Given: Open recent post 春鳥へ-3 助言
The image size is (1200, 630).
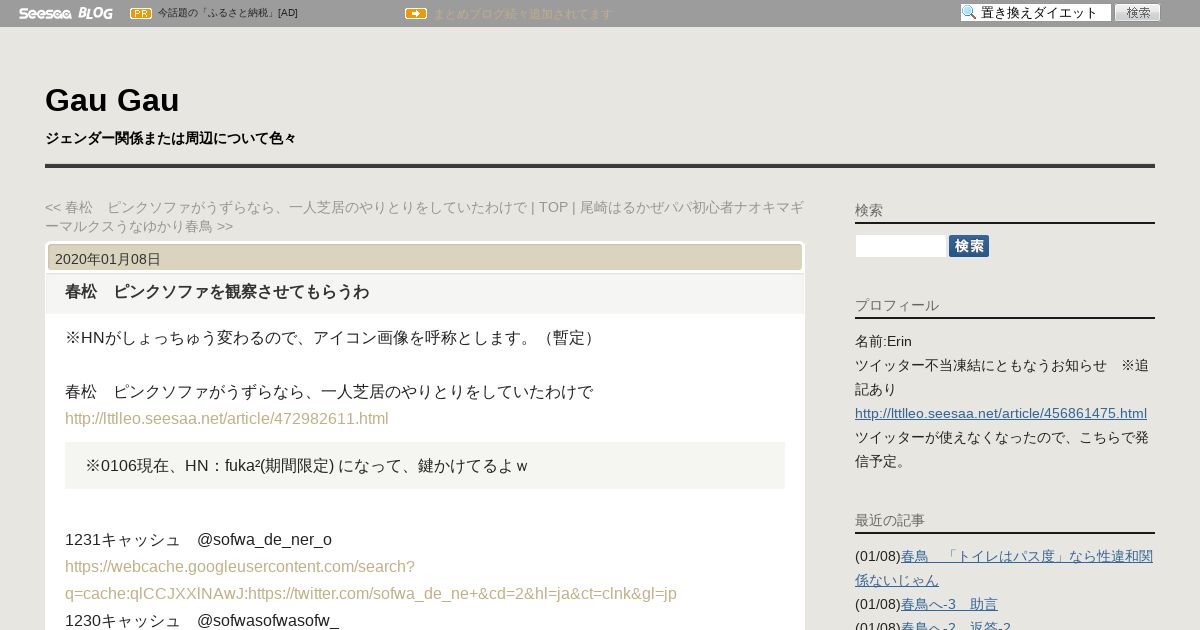Looking at the screenshot, I should [949, 604].
